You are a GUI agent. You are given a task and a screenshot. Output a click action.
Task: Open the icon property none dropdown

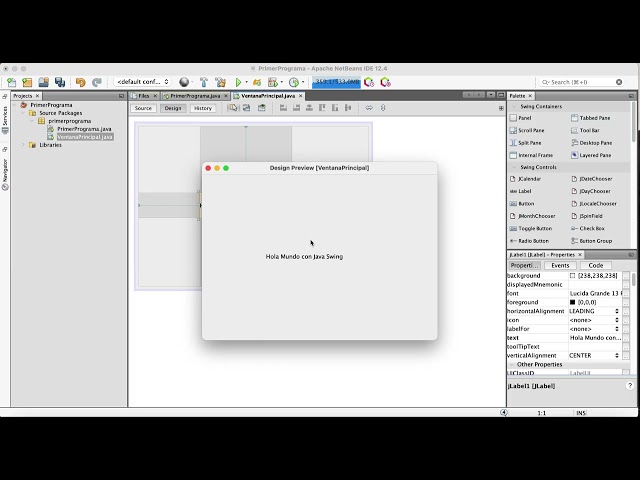tap(617, 320)
